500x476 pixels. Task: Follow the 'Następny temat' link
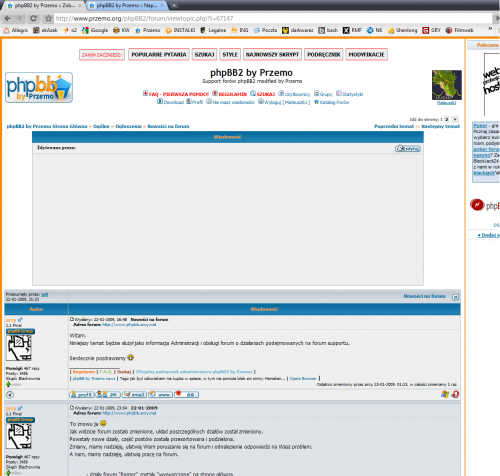440,126
